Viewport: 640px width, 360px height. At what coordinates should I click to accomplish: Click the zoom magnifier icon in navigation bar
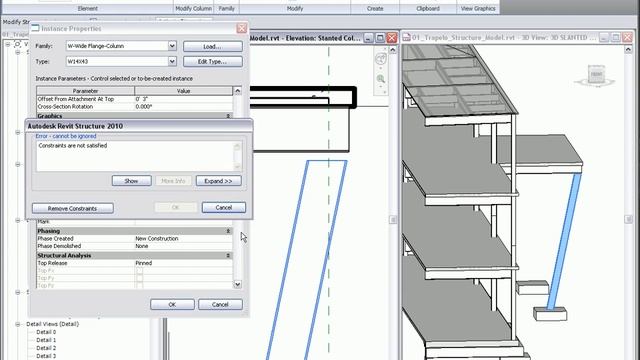point(381,79)
